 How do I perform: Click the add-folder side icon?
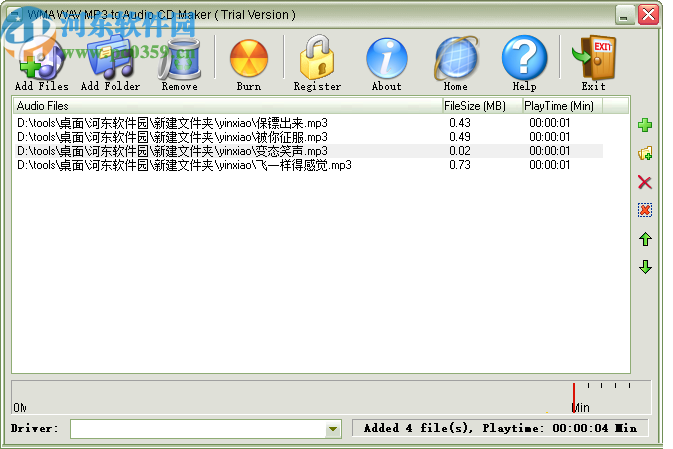[645, 153]
